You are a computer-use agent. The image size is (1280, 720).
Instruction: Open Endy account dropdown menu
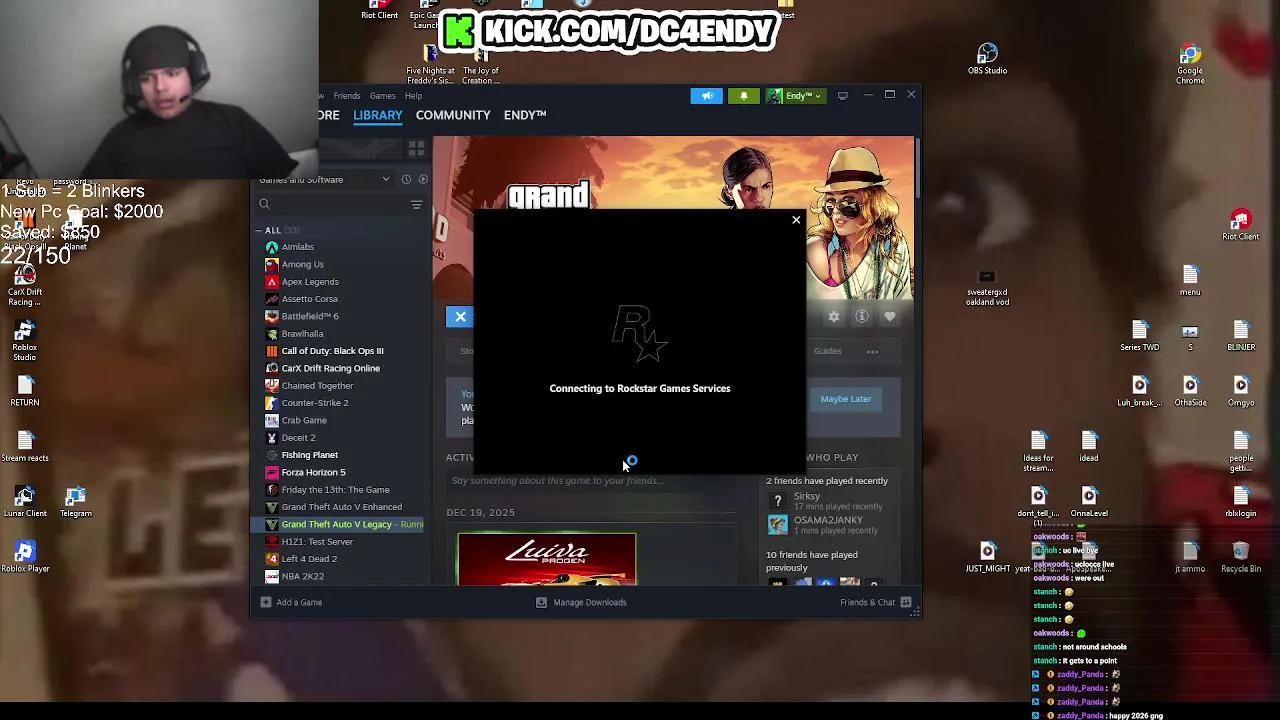(795, 96)
